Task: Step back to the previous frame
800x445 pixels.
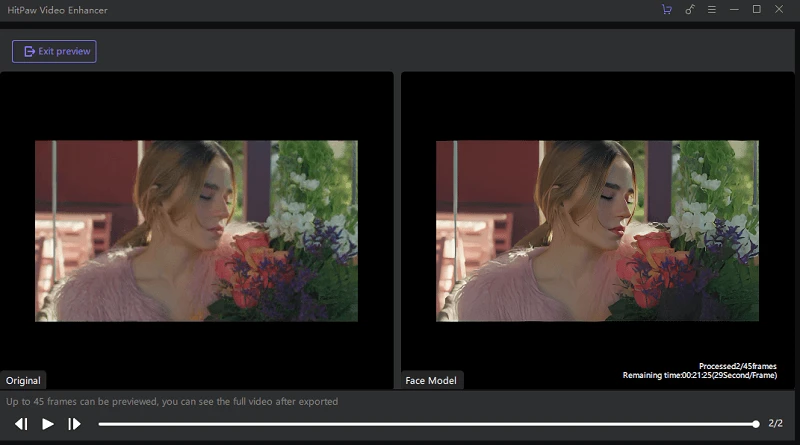Action: point(21,424)
